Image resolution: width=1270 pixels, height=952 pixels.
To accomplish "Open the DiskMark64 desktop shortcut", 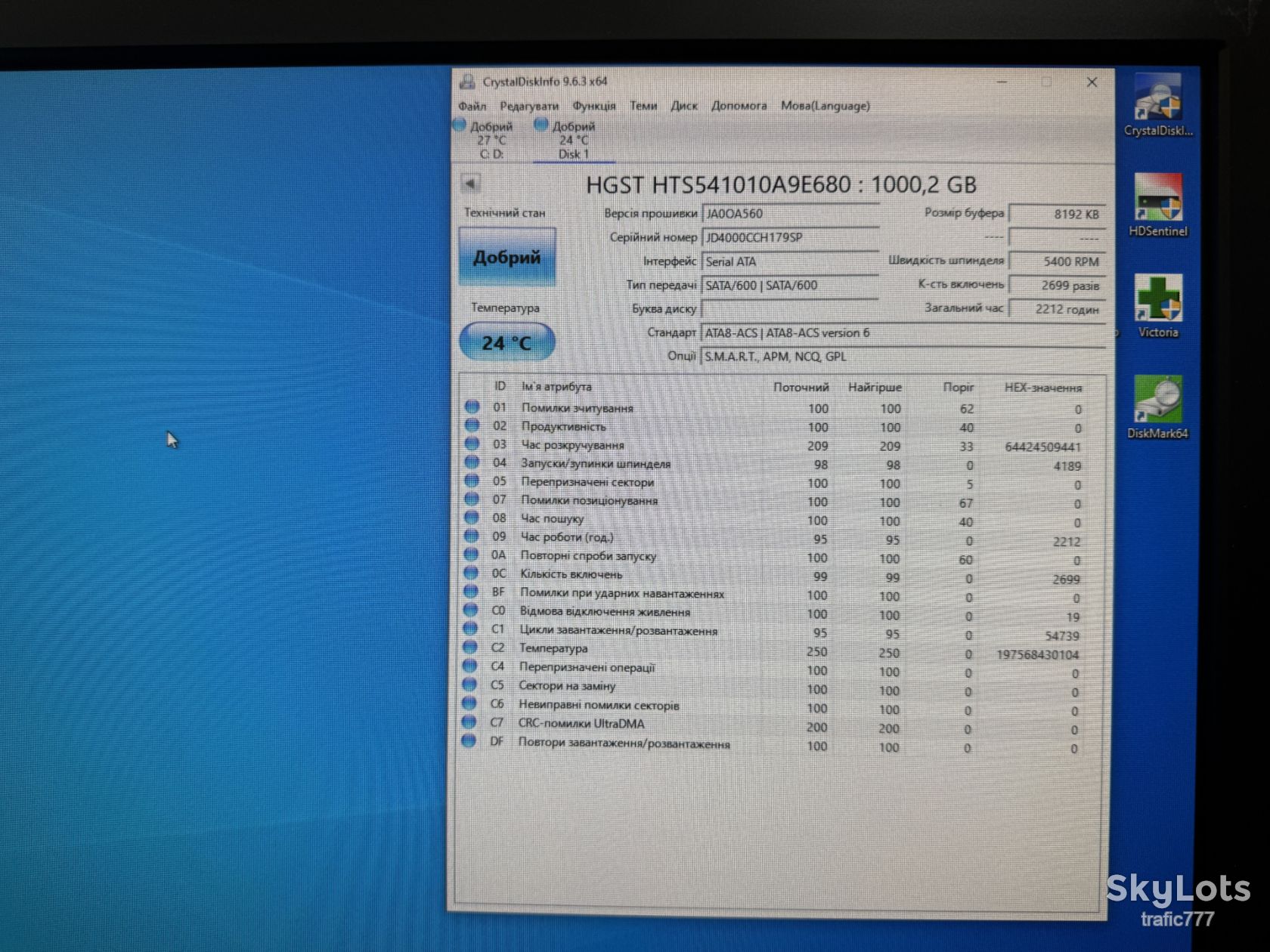I will [x=1157, y=407].
